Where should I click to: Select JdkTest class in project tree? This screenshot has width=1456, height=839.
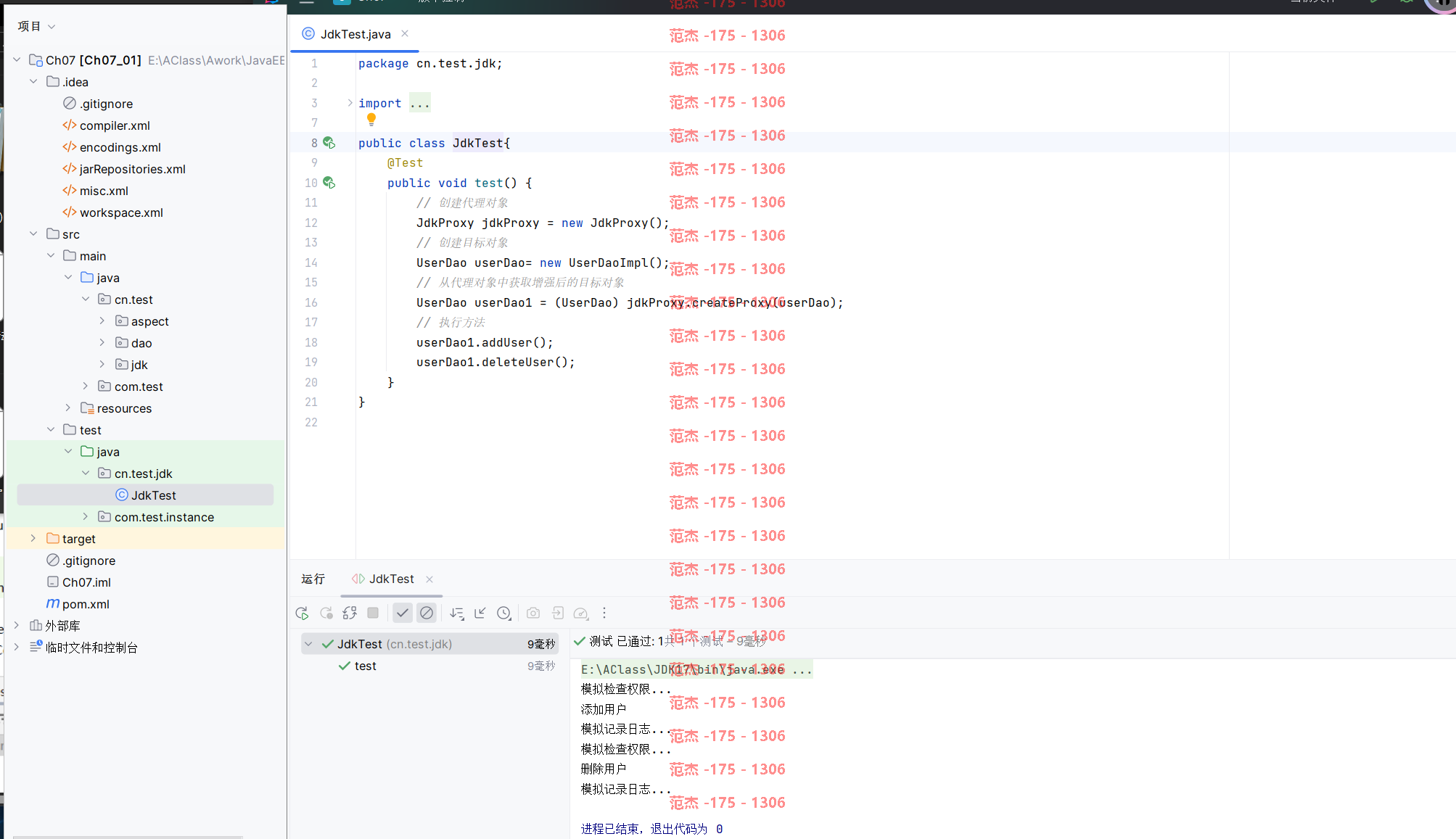click(x=145, y=495)
